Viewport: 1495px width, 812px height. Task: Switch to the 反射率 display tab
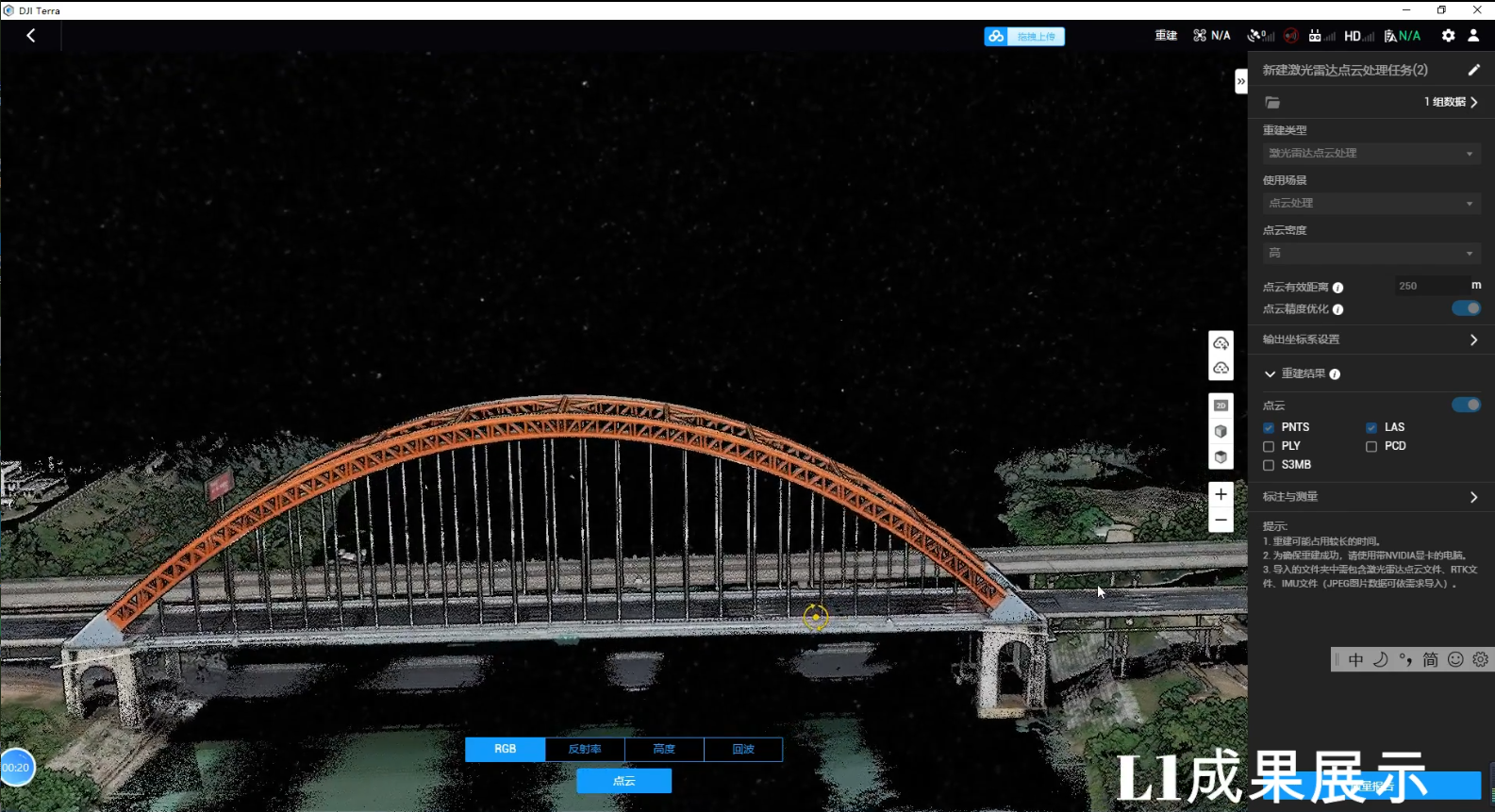coord(585,749)
